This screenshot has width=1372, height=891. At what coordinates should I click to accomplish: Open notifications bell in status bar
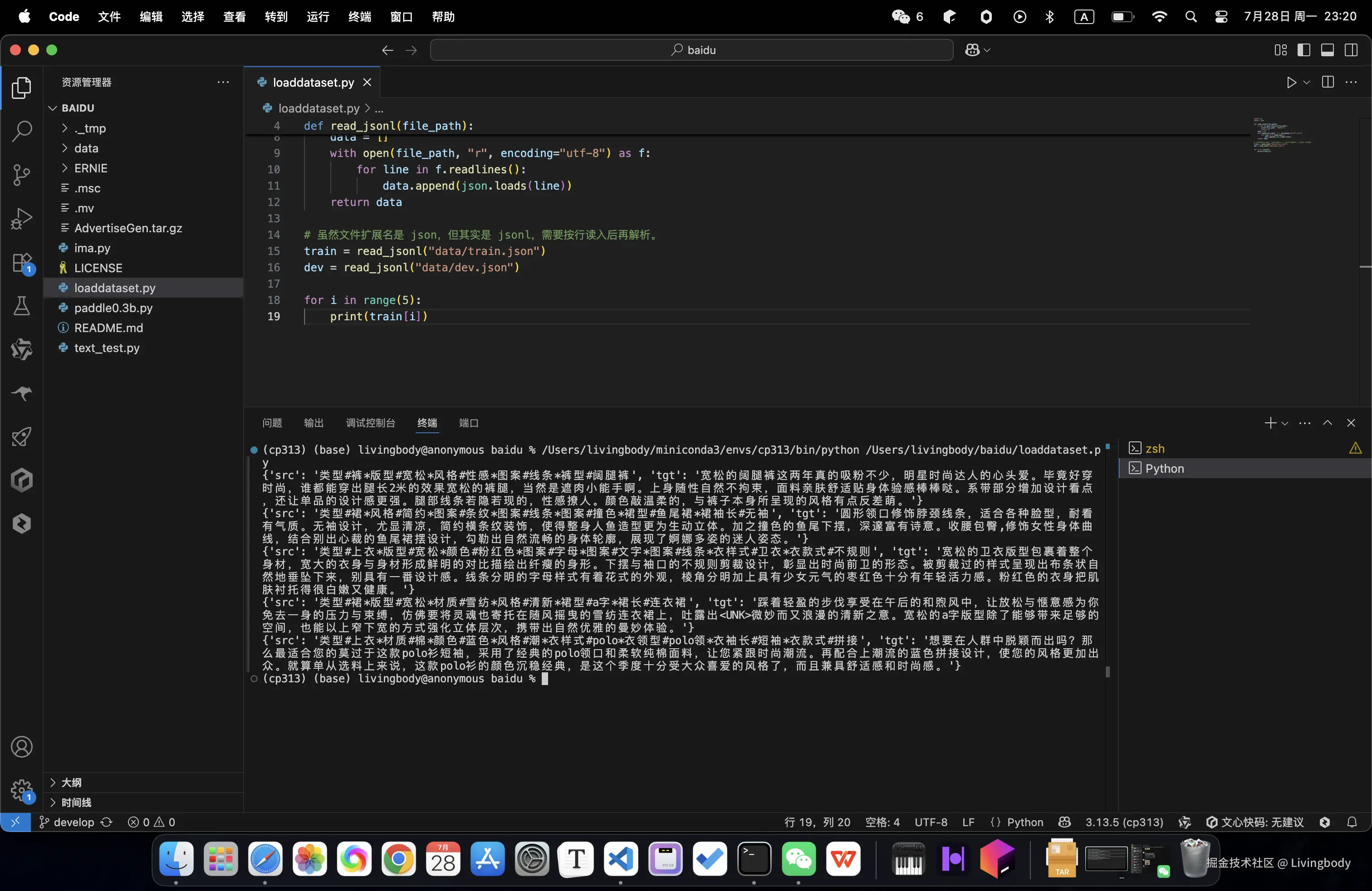[1352, 822]
